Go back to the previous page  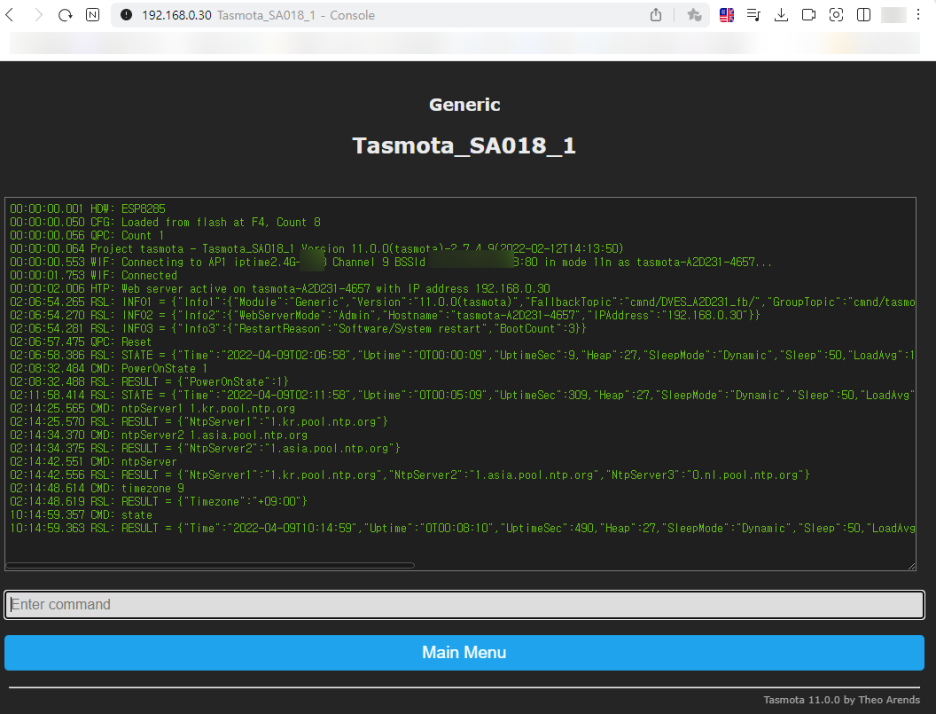[10, 15]
